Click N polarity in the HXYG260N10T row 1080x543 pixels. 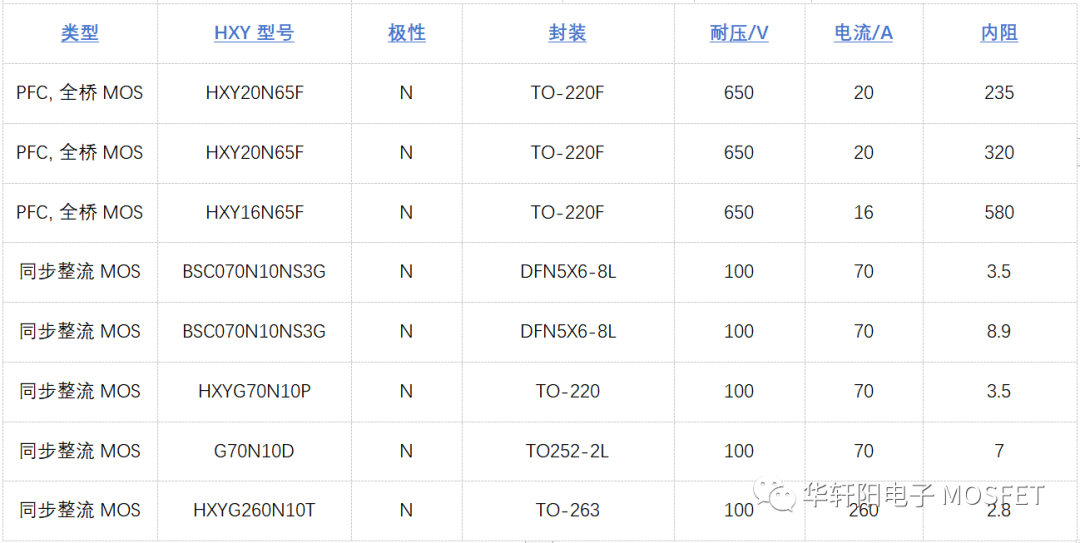tap(406, 511)
